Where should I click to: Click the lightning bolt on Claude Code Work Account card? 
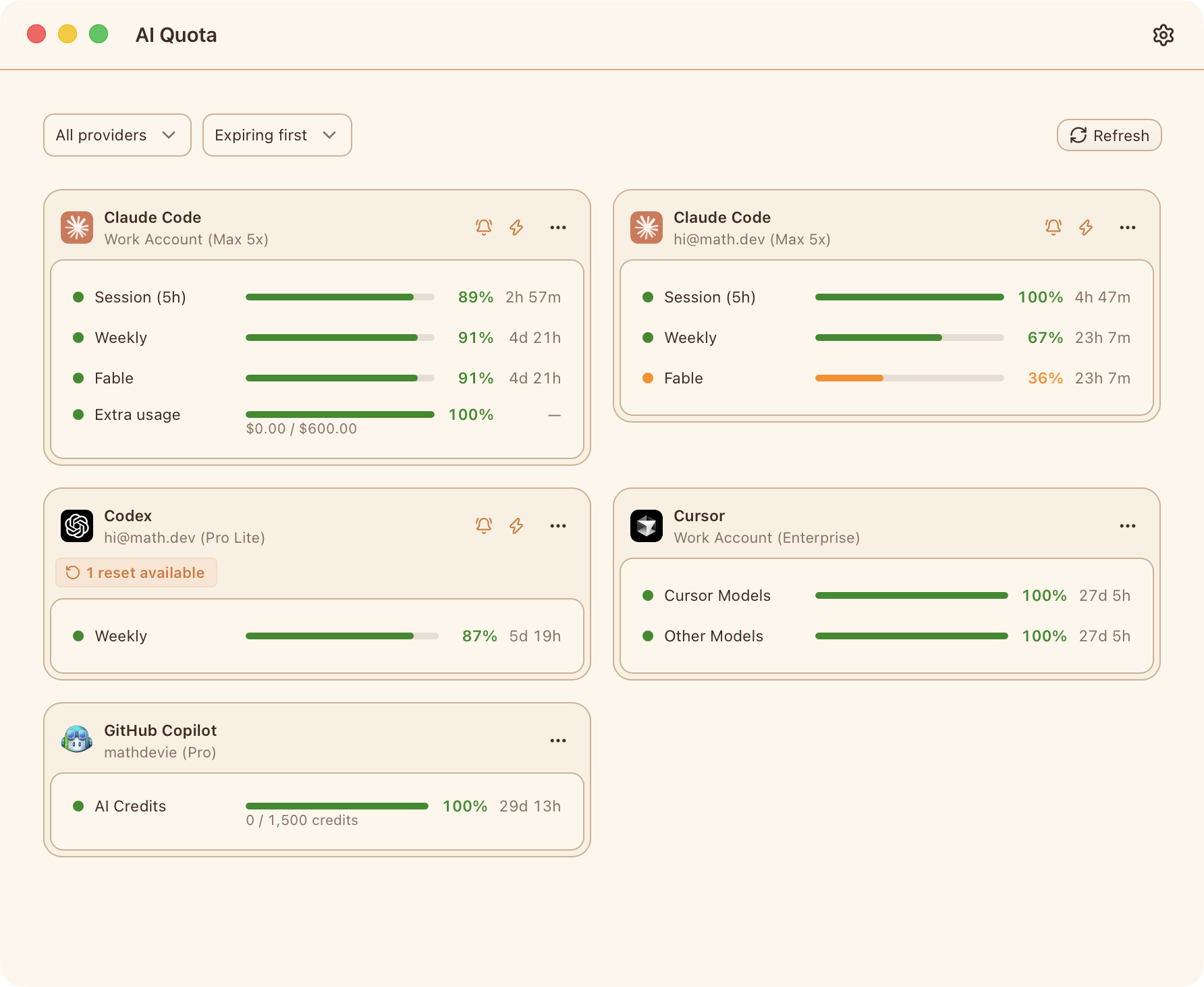click(516, 228)
